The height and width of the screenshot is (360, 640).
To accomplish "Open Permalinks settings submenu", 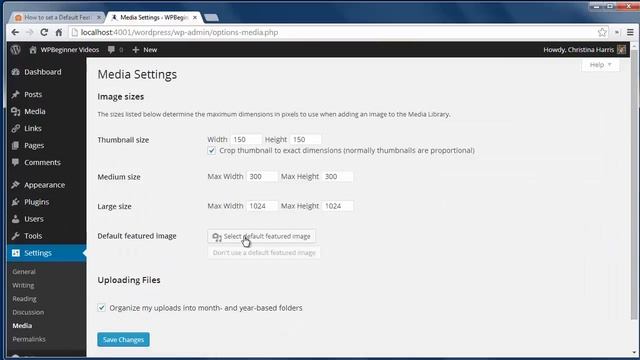I will click(29, 339).
